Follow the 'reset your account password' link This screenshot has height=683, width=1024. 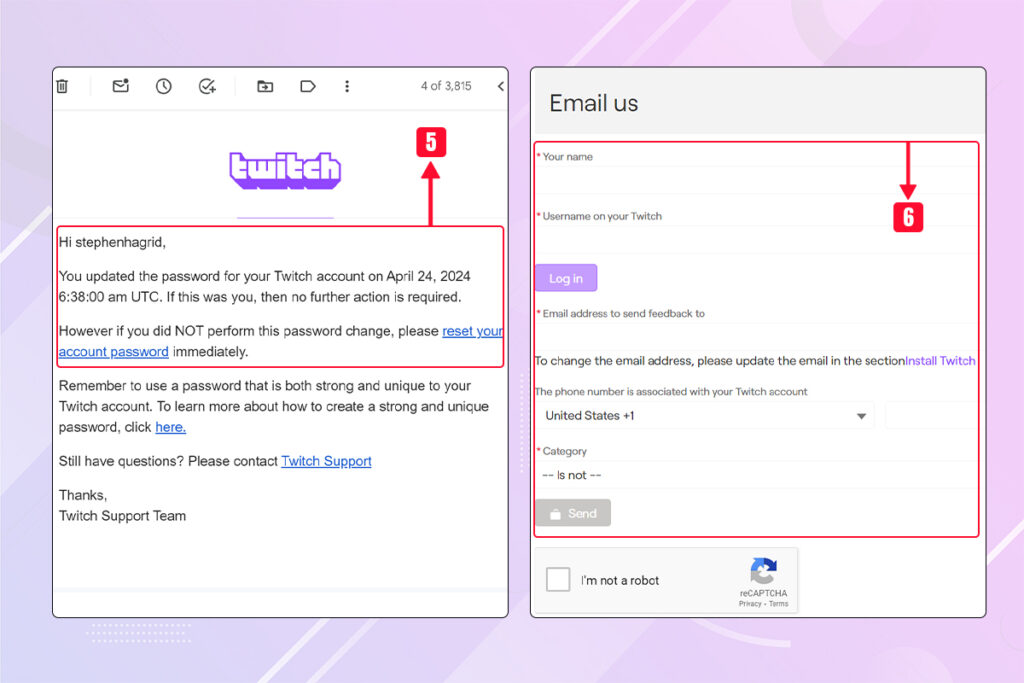coord(471,331)
